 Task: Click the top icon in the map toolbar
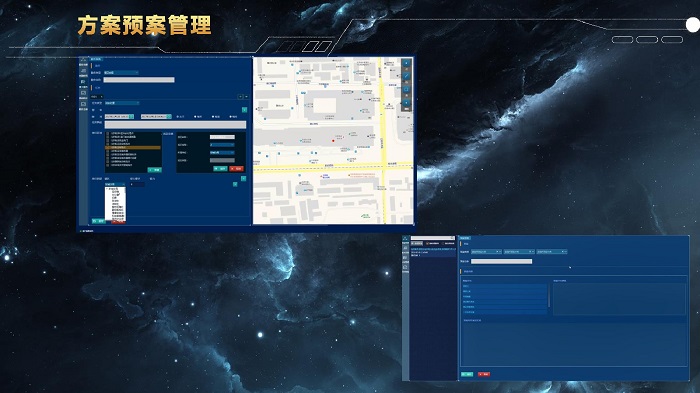click(406, 63)
